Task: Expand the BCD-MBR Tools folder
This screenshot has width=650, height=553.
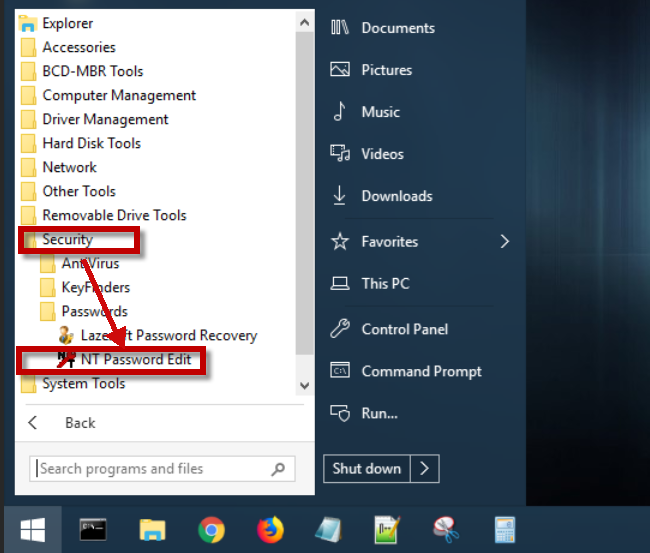Action: click(x=82, y=71)
